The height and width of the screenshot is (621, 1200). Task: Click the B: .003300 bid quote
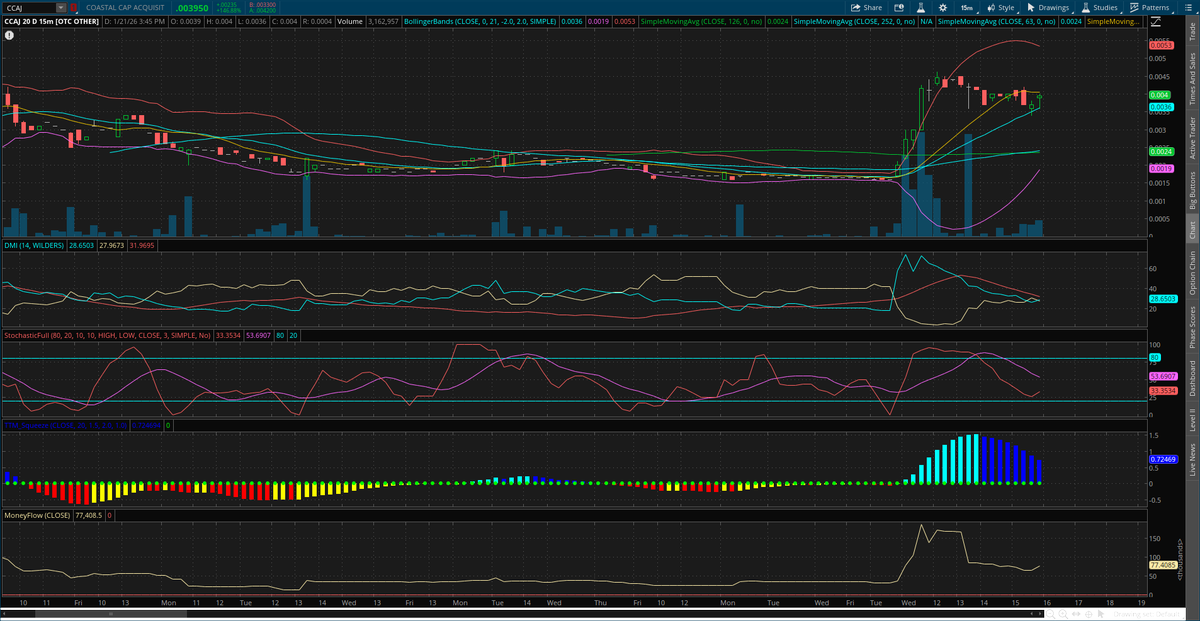coord(261,4)
